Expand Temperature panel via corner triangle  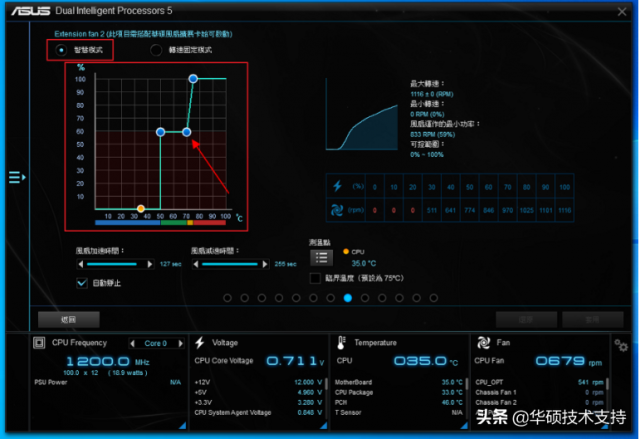coord(464,426)
